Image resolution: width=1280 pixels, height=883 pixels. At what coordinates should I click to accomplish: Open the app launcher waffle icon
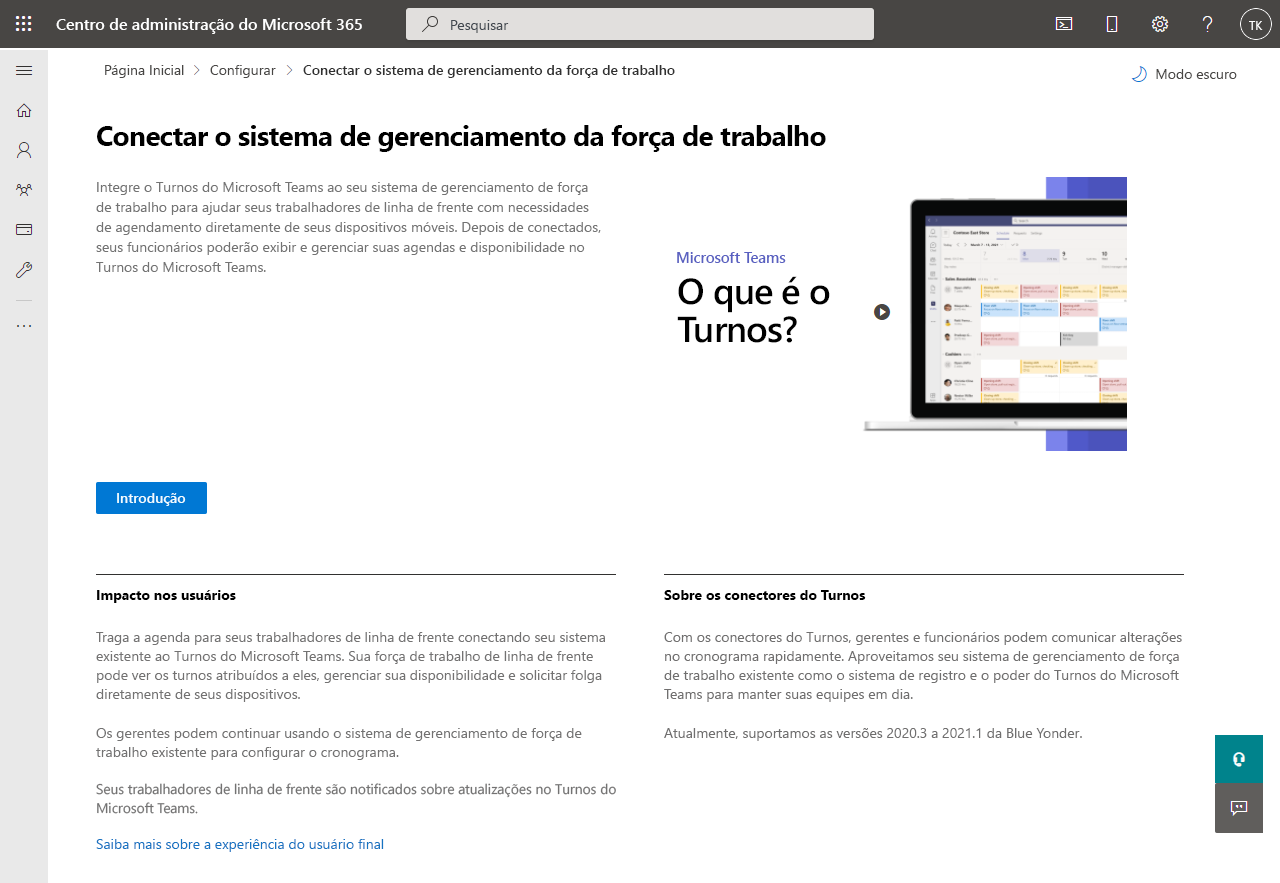24,24
